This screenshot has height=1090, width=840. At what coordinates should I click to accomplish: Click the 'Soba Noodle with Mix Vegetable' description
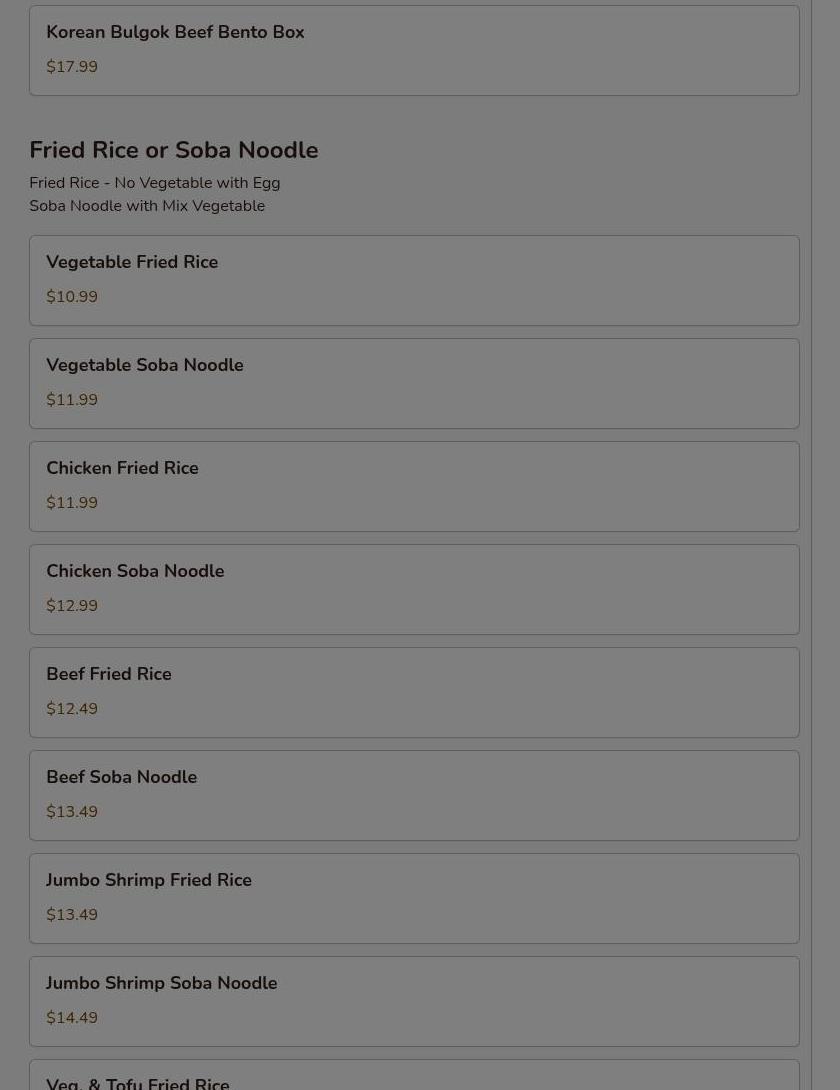click(x=147, y=206)
